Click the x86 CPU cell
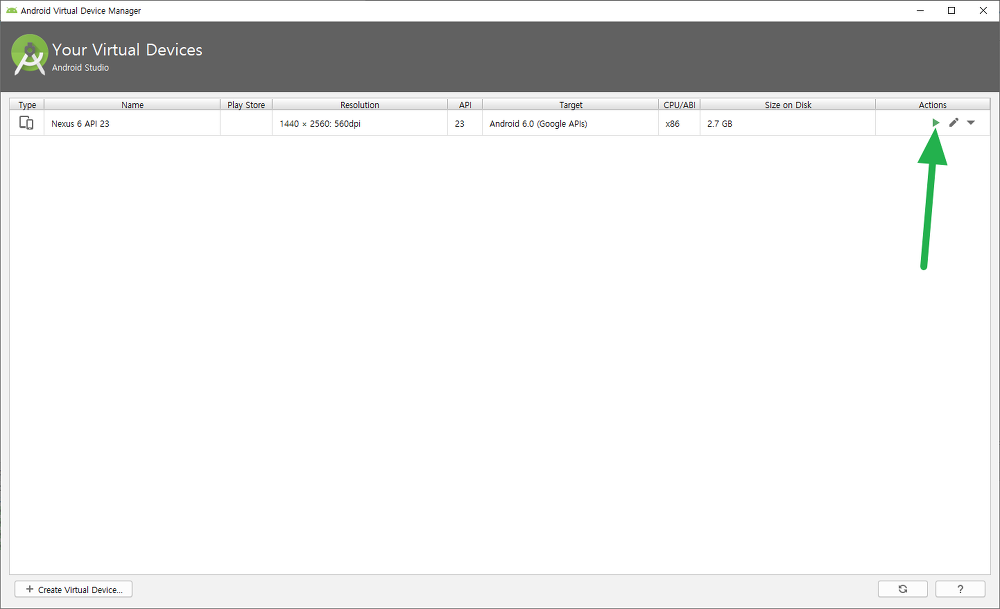 click(679, 123)
